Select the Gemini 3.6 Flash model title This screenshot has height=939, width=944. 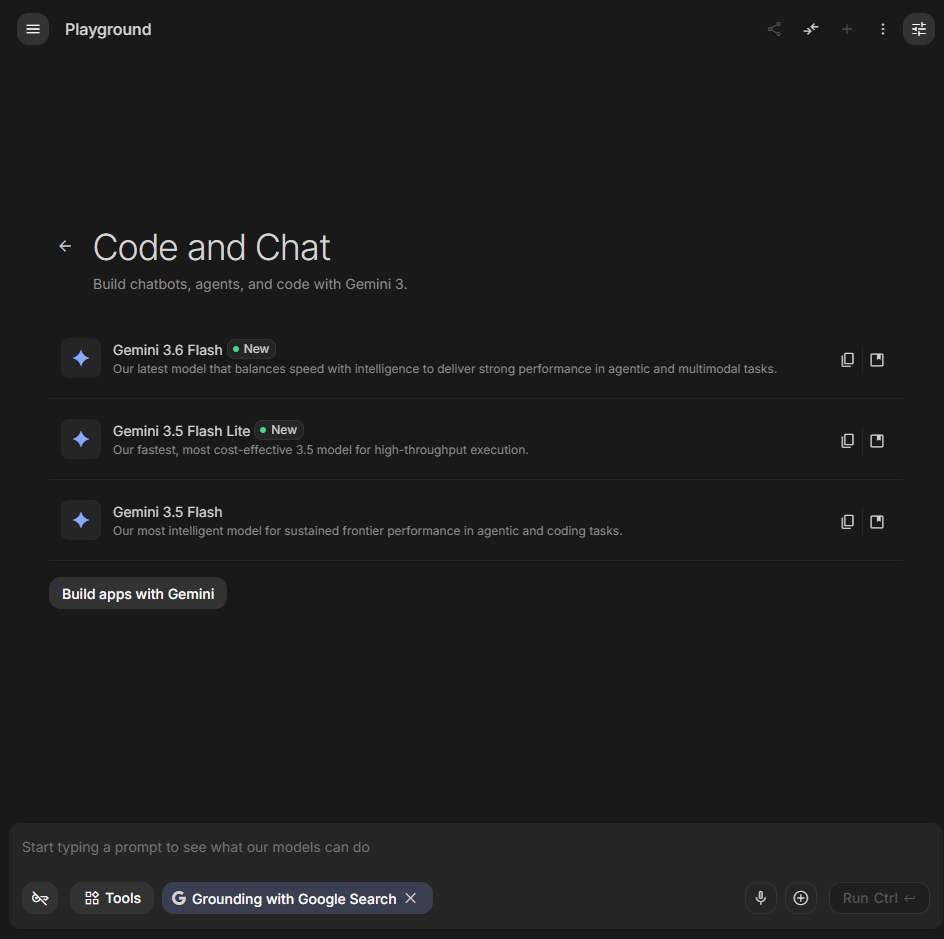167,350
